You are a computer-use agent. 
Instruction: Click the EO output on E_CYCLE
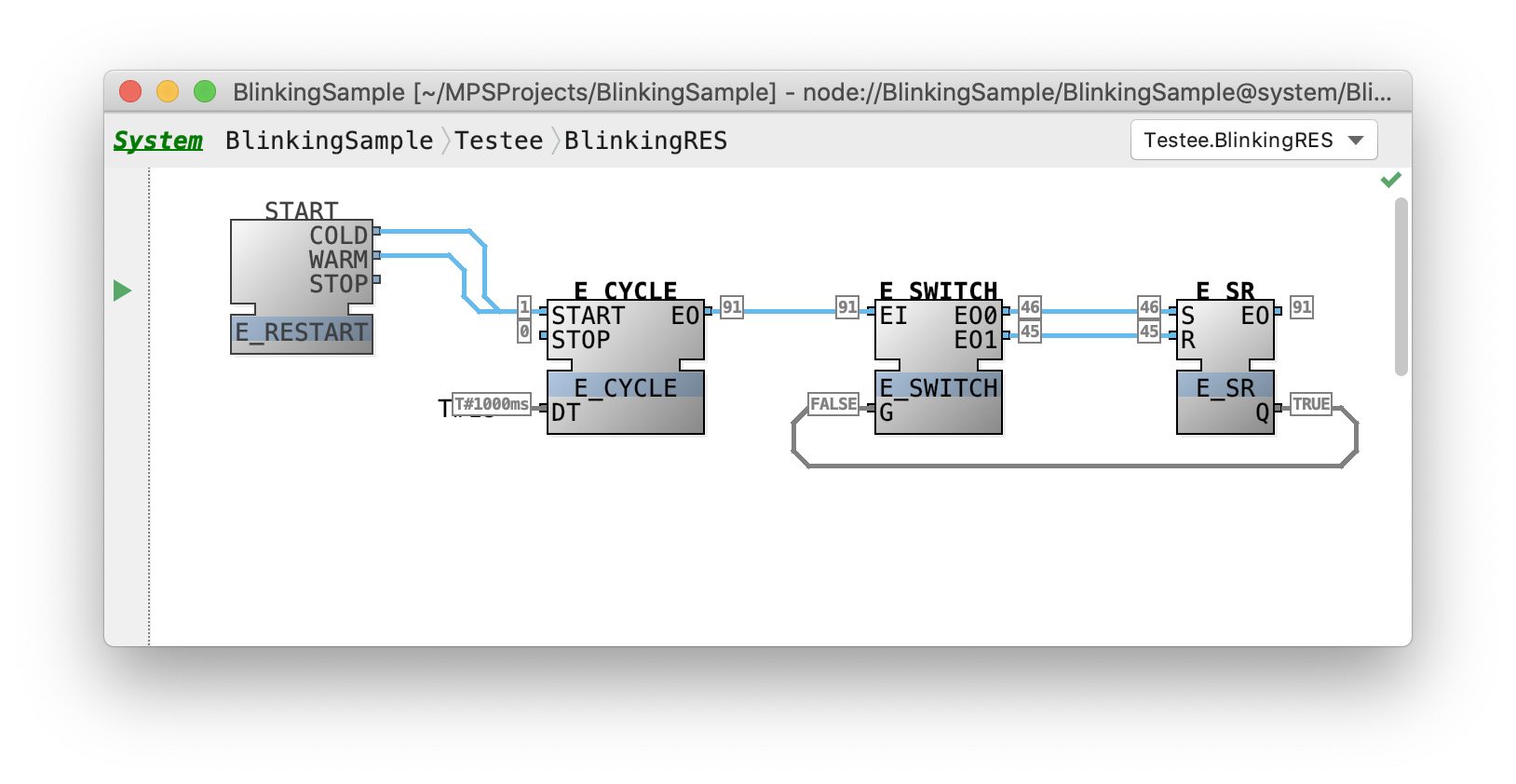point(685,316)
